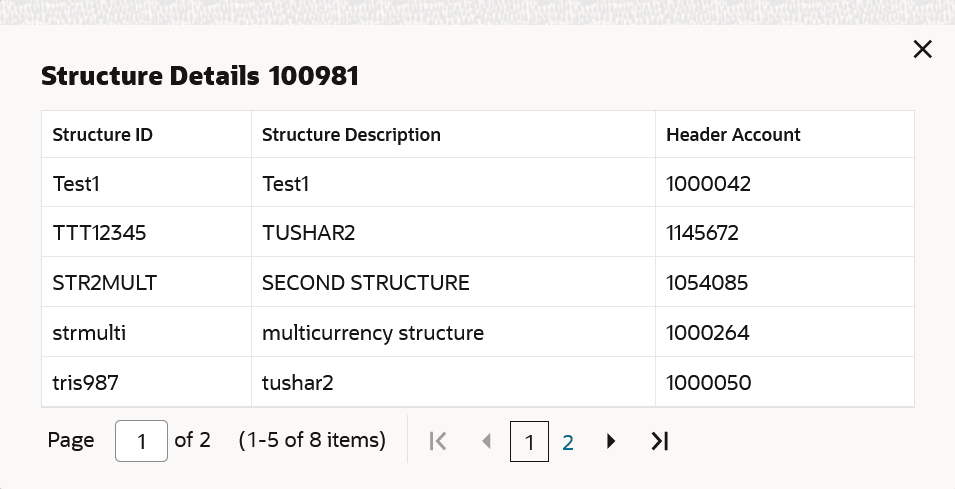Click the SECOND STRUCTURE description cell
The image size is (955, 489).
tap(366, 283)
